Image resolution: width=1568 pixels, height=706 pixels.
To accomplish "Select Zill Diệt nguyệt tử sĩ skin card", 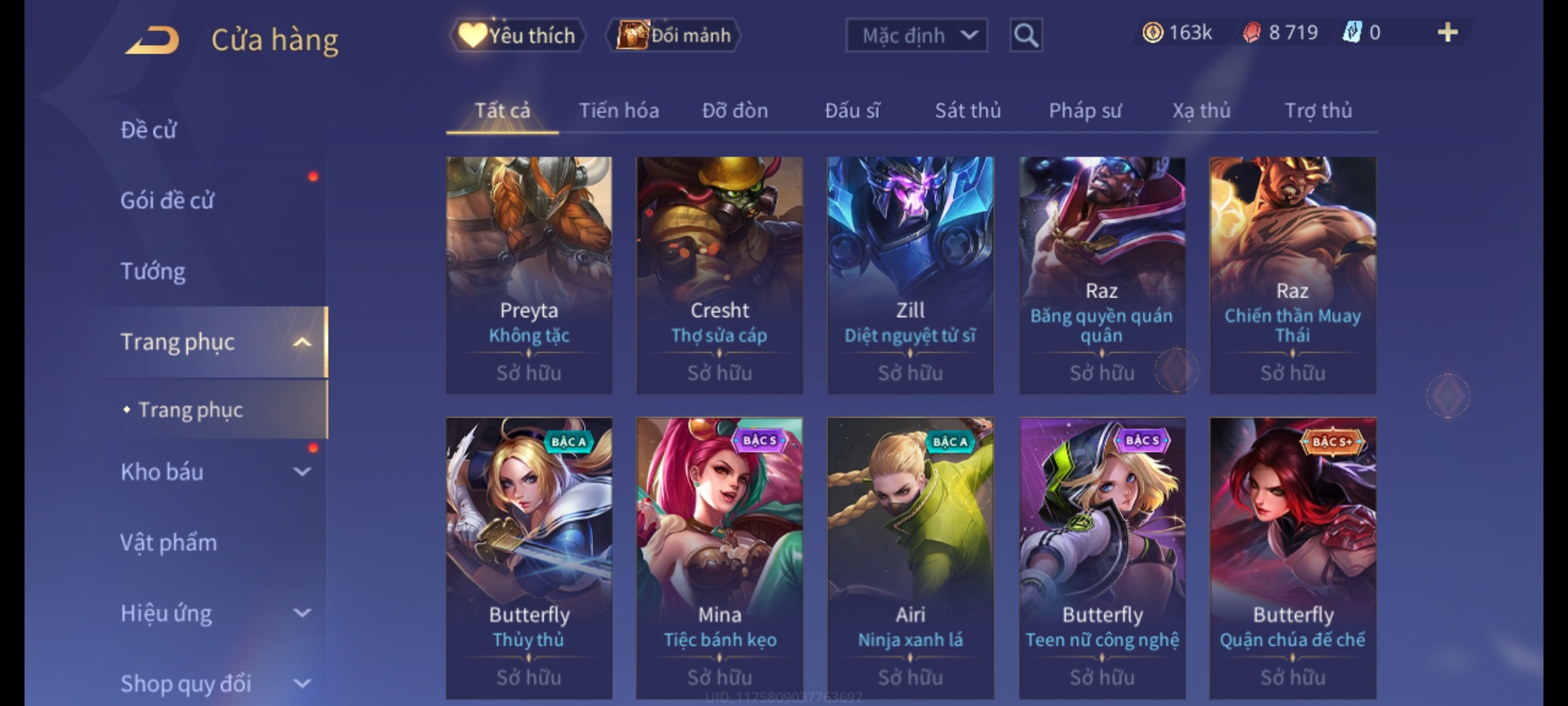I will tap(910, 275).
